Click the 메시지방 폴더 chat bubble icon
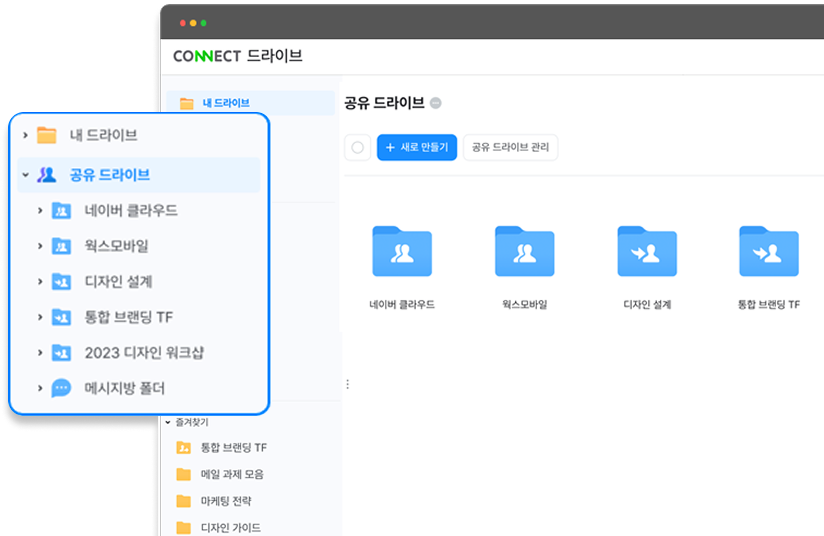Image resolution: width=824 pixels, height=536 pixels. coord(61,388)
